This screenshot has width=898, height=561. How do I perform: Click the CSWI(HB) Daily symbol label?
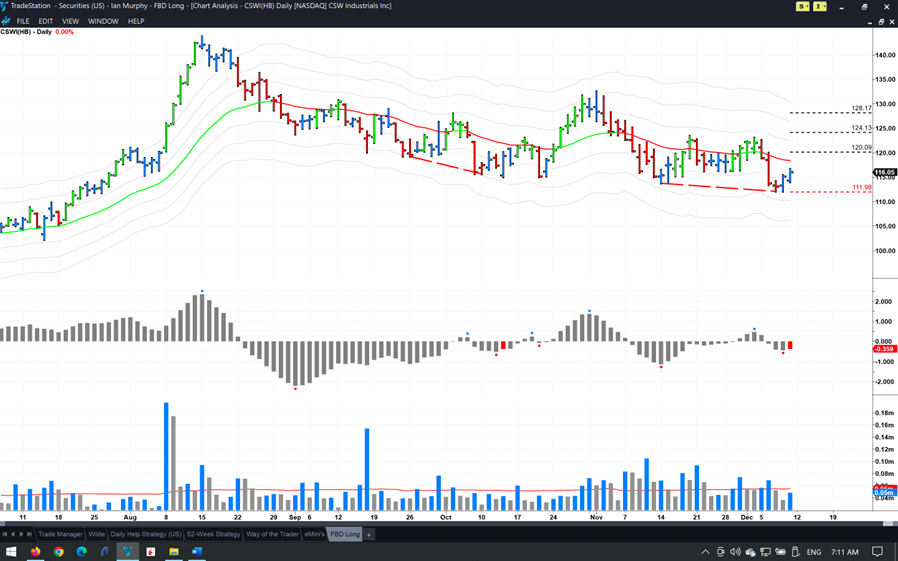pos(26,32)
